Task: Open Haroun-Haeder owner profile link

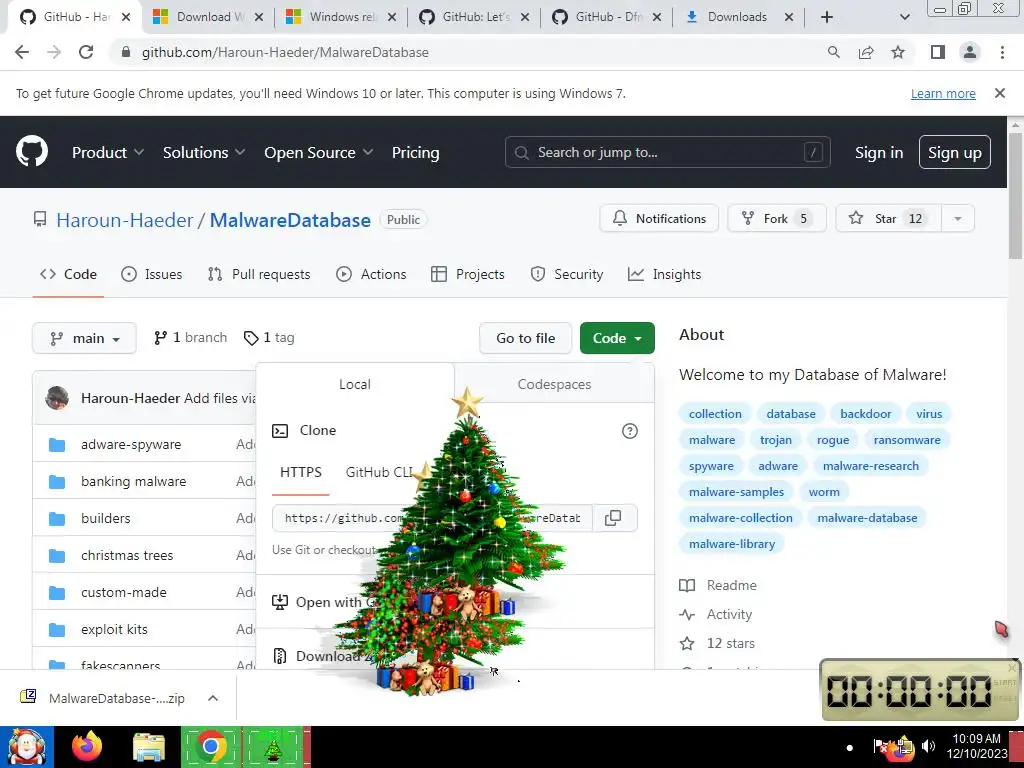Action: (125, 220)
